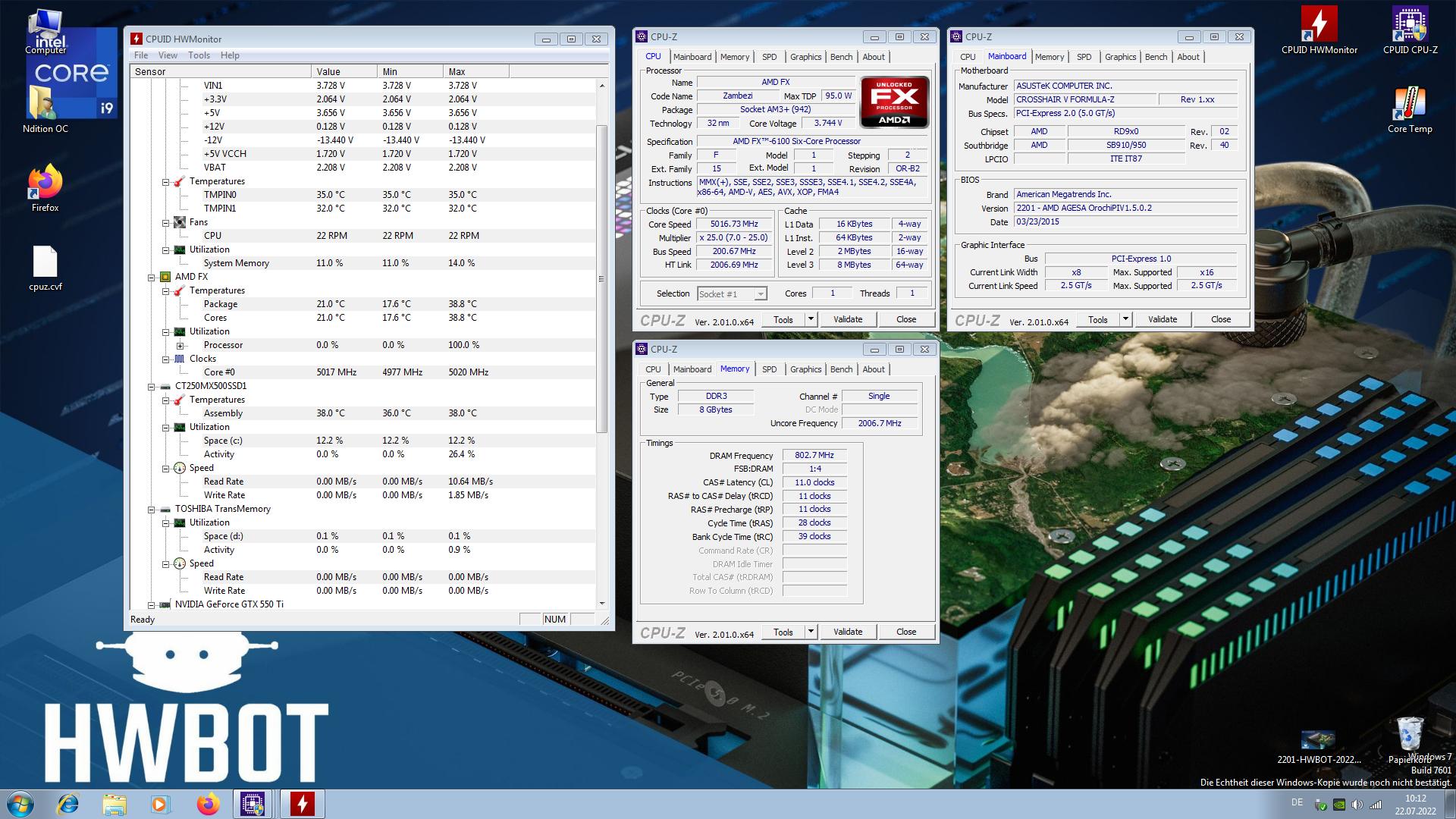Open the Papierkorb recycle bin
This screenshot has height=819, width=1456.
(1410, 739)
